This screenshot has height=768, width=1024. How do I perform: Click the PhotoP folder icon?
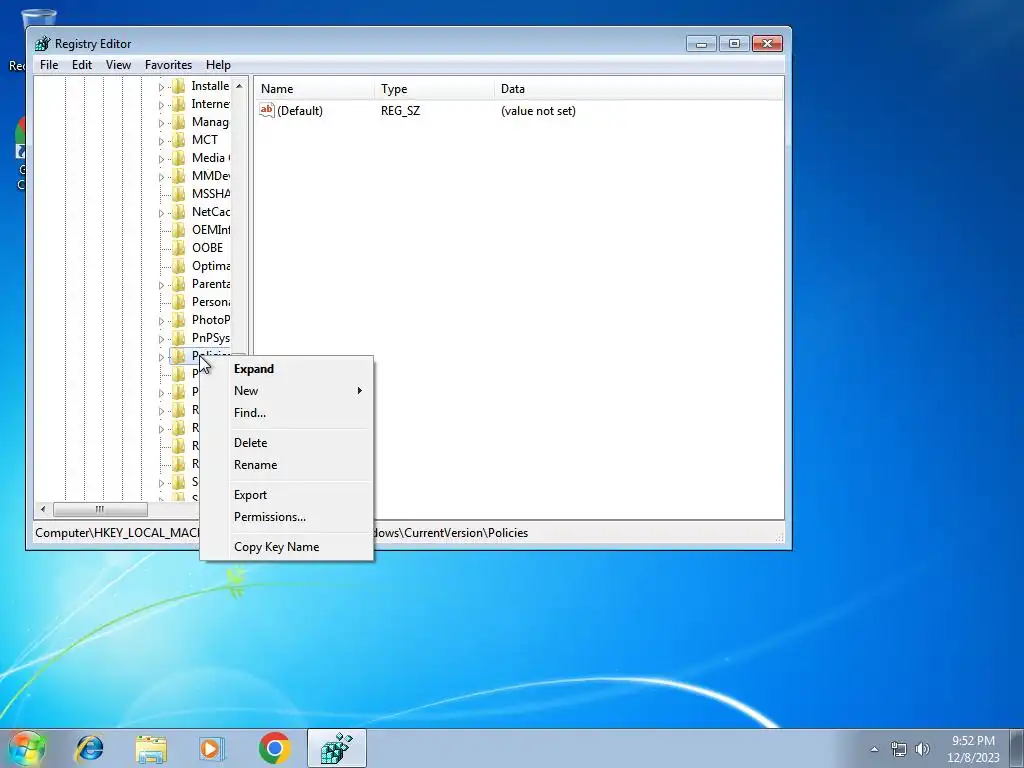178,320
